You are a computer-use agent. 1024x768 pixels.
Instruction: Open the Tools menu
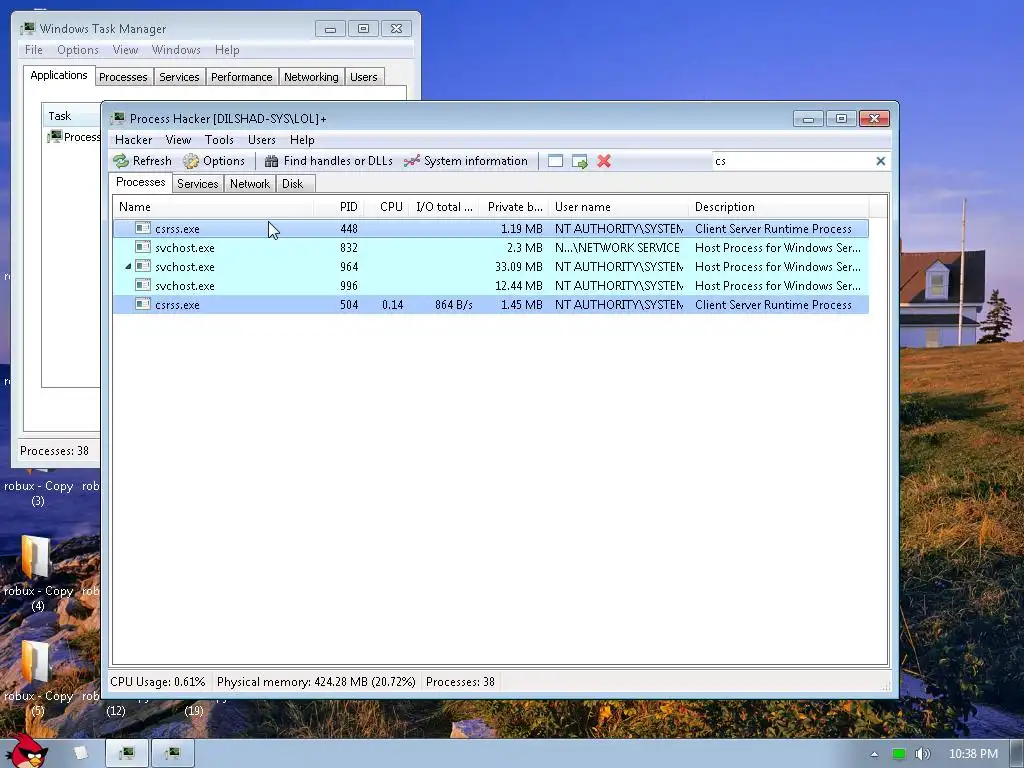(219, 140)
